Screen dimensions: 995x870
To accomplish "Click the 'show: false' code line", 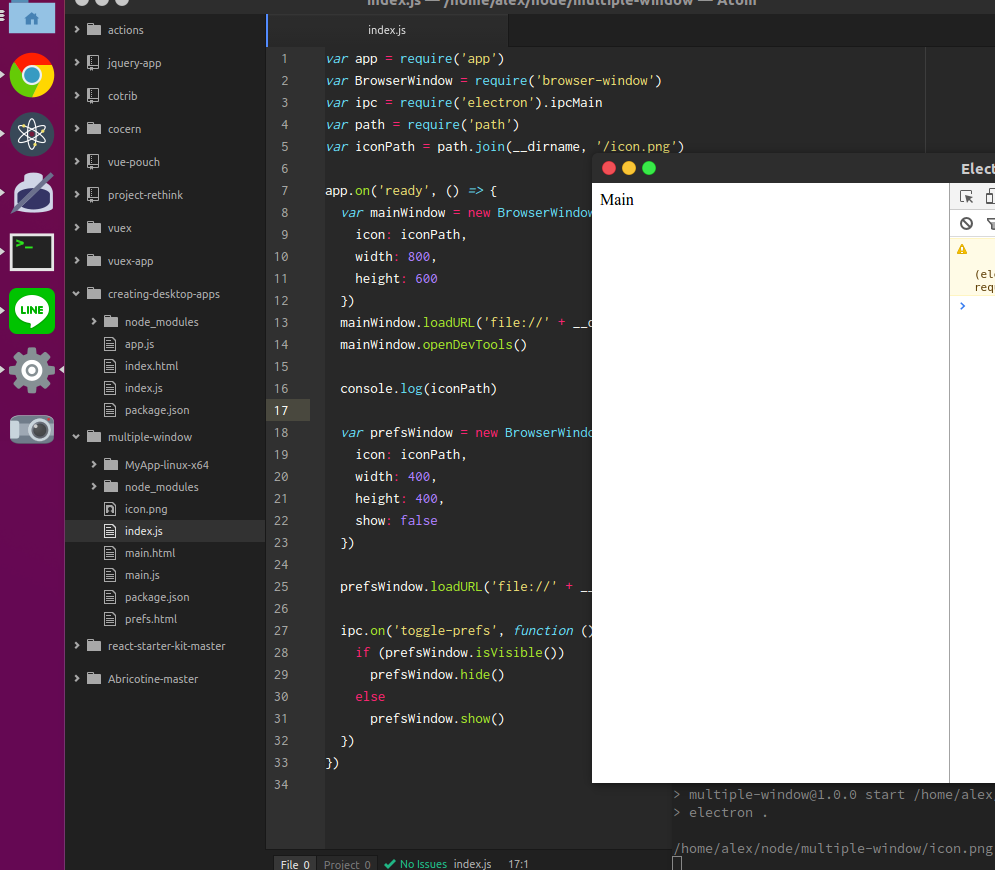I will (396, 520).
